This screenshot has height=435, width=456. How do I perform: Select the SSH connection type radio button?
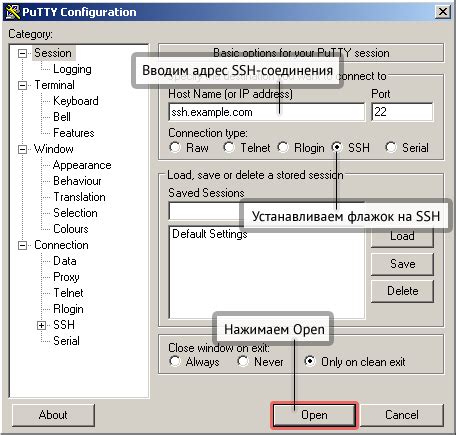[x=337, y=147]
